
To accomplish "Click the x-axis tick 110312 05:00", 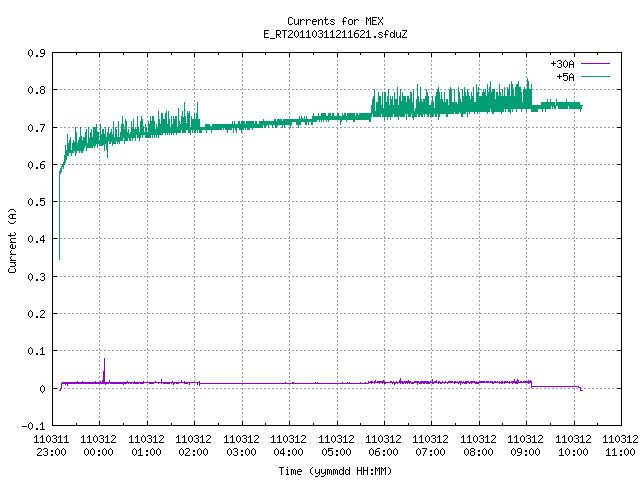I will pyautogui.click(x=336, y=446).
